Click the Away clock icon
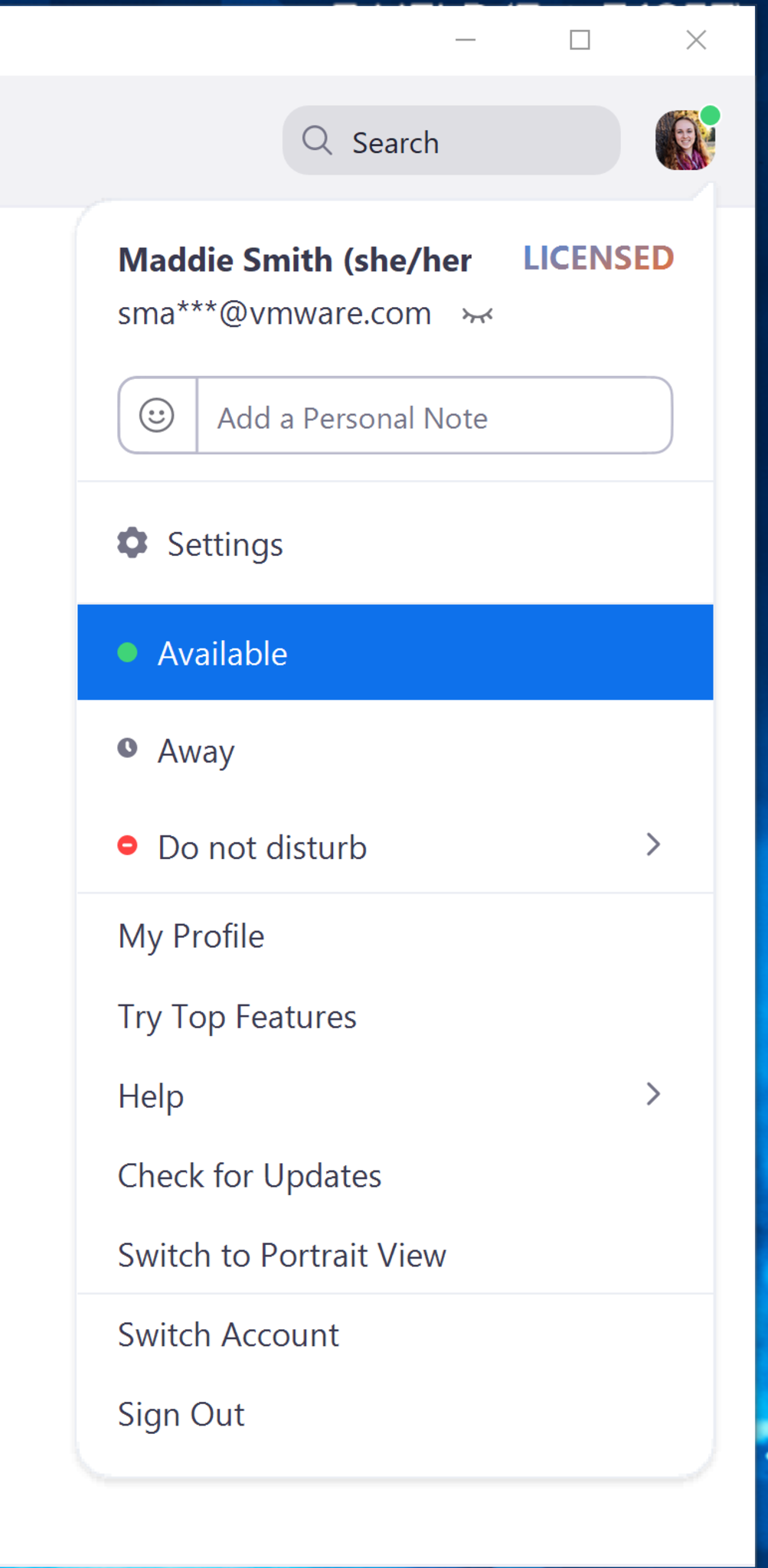The image size is (768, 1568). (x=128, y=748)
